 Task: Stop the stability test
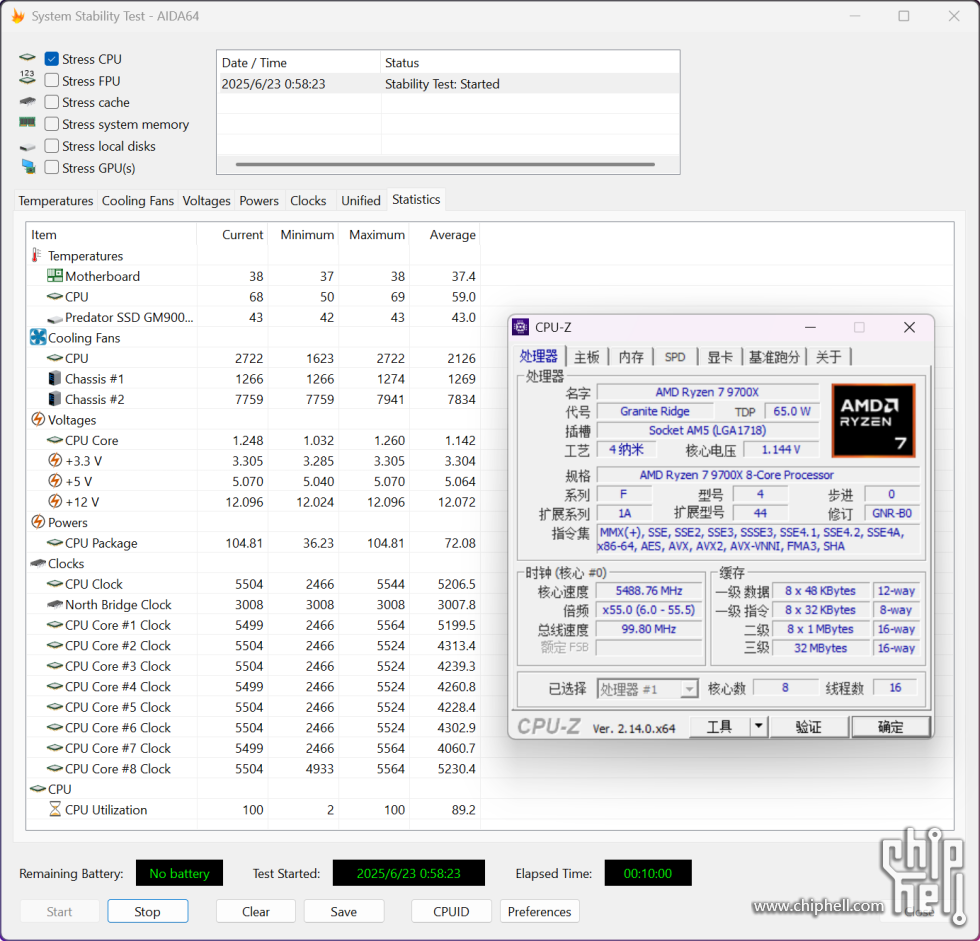pos(148,911)
